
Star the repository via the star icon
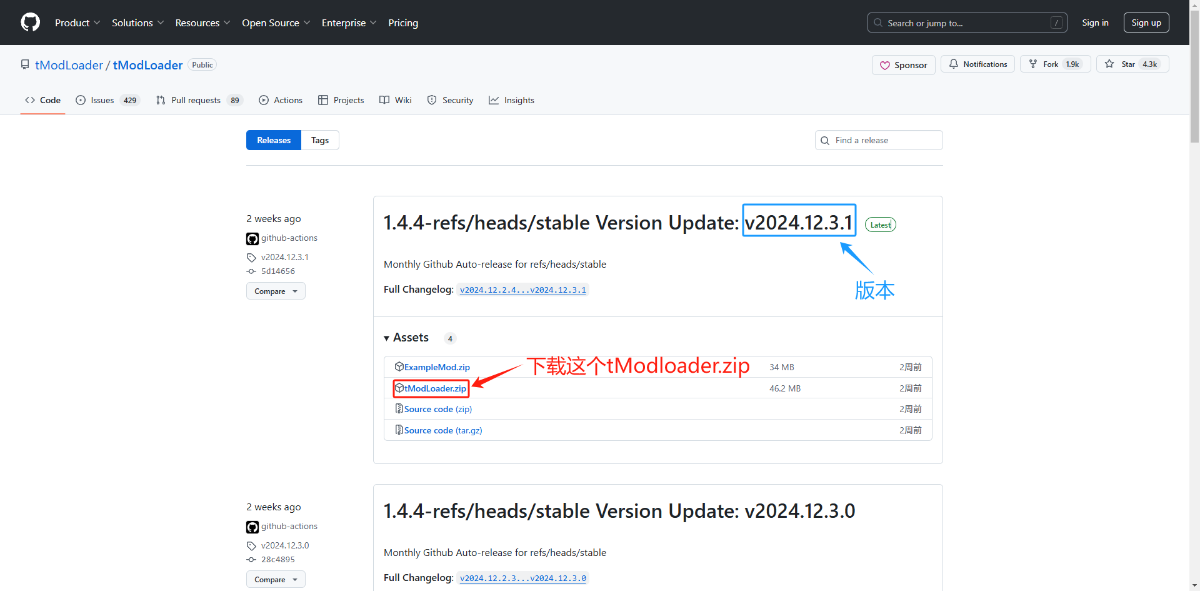point(1107,64)
